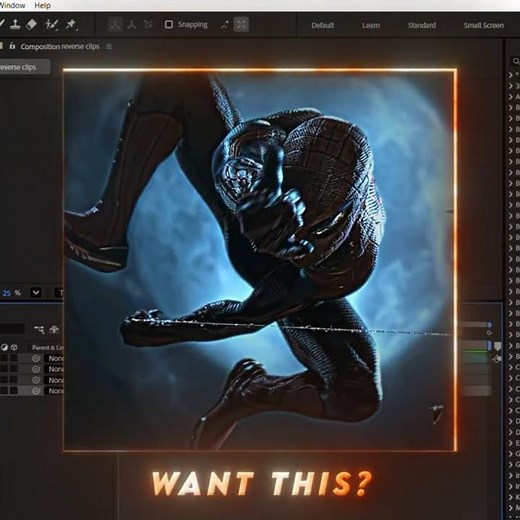This screenshot has width=520, height=520.
Task: Toggle 3D layer switch on second layer row
Action: click(14, 369)
